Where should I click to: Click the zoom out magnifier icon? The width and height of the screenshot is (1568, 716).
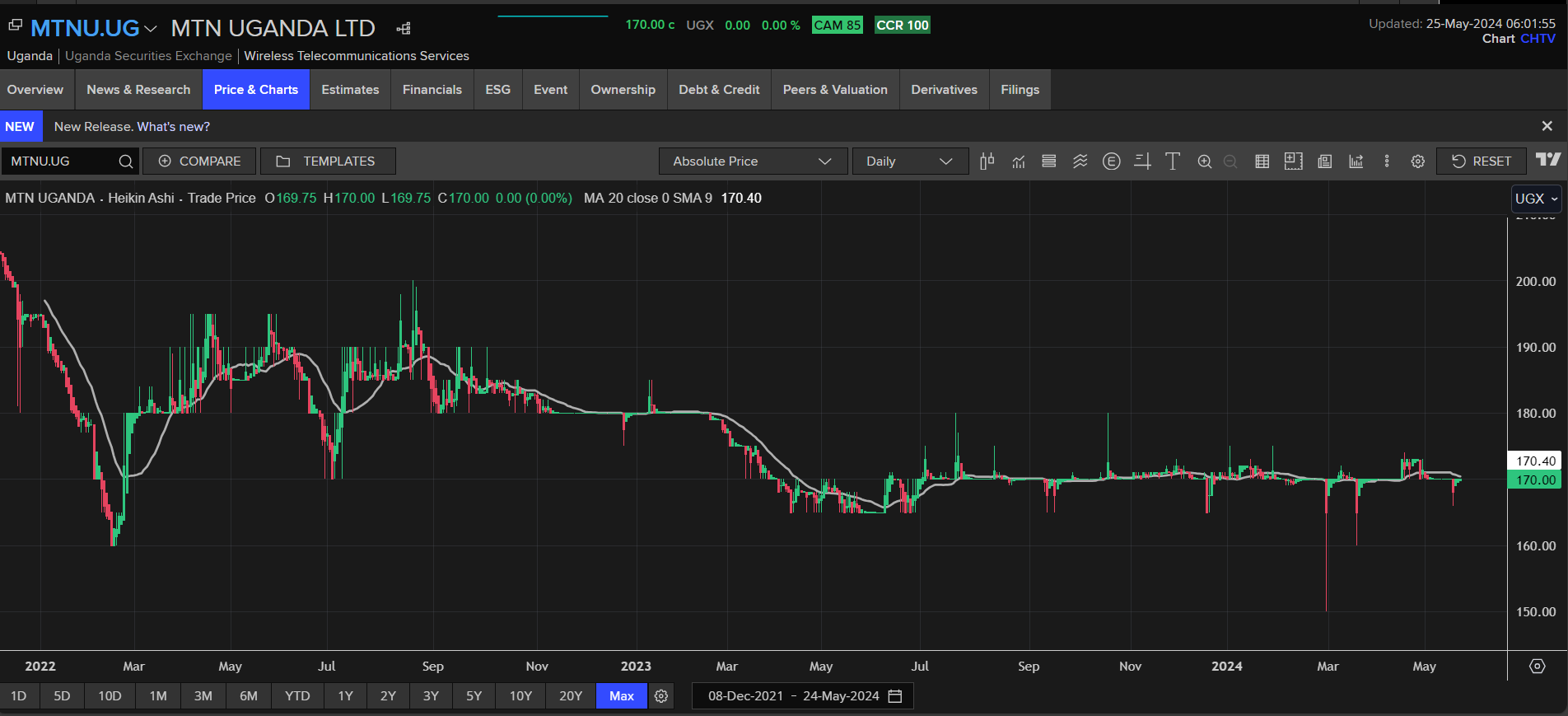pos(1230,161)
